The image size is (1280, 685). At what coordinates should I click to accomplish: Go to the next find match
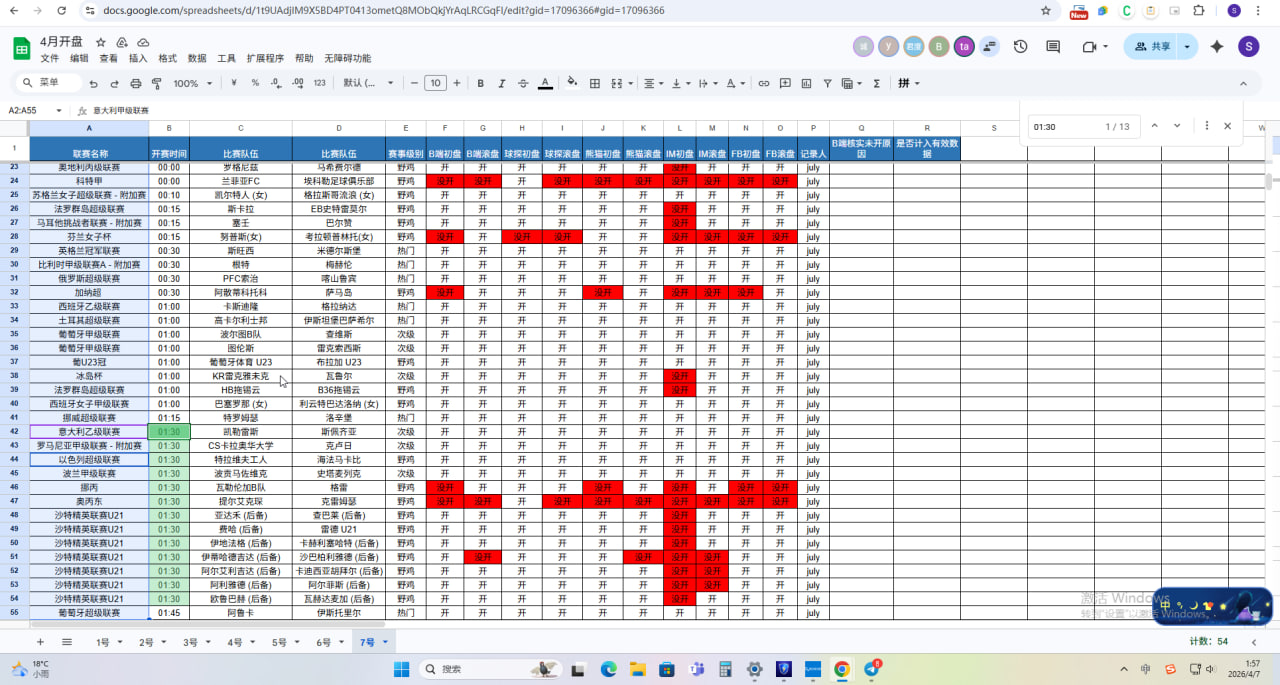tap(1177, 126)
